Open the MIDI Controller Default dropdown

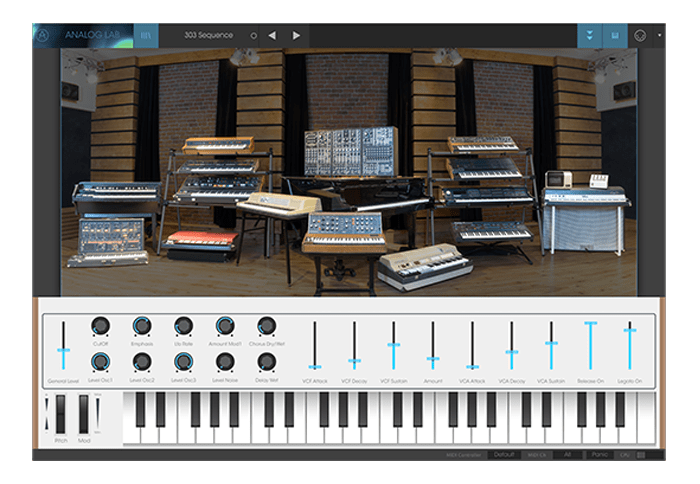(x=504, y=455)
